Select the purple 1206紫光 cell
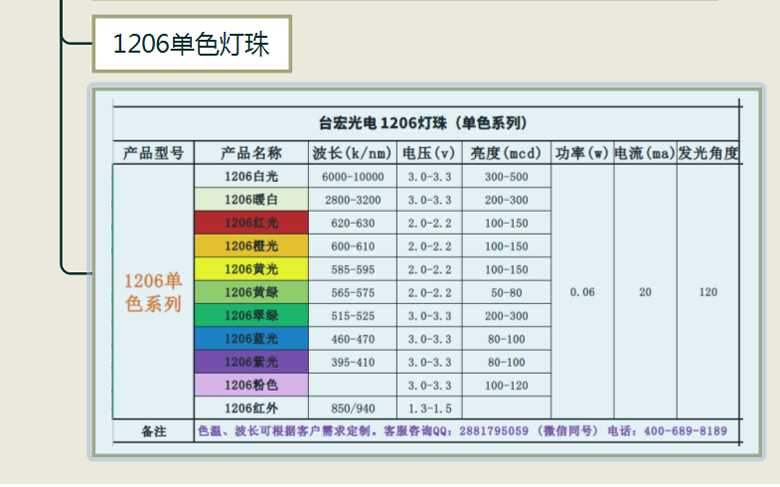The image size is (780, 487). [x=252, y=361]
